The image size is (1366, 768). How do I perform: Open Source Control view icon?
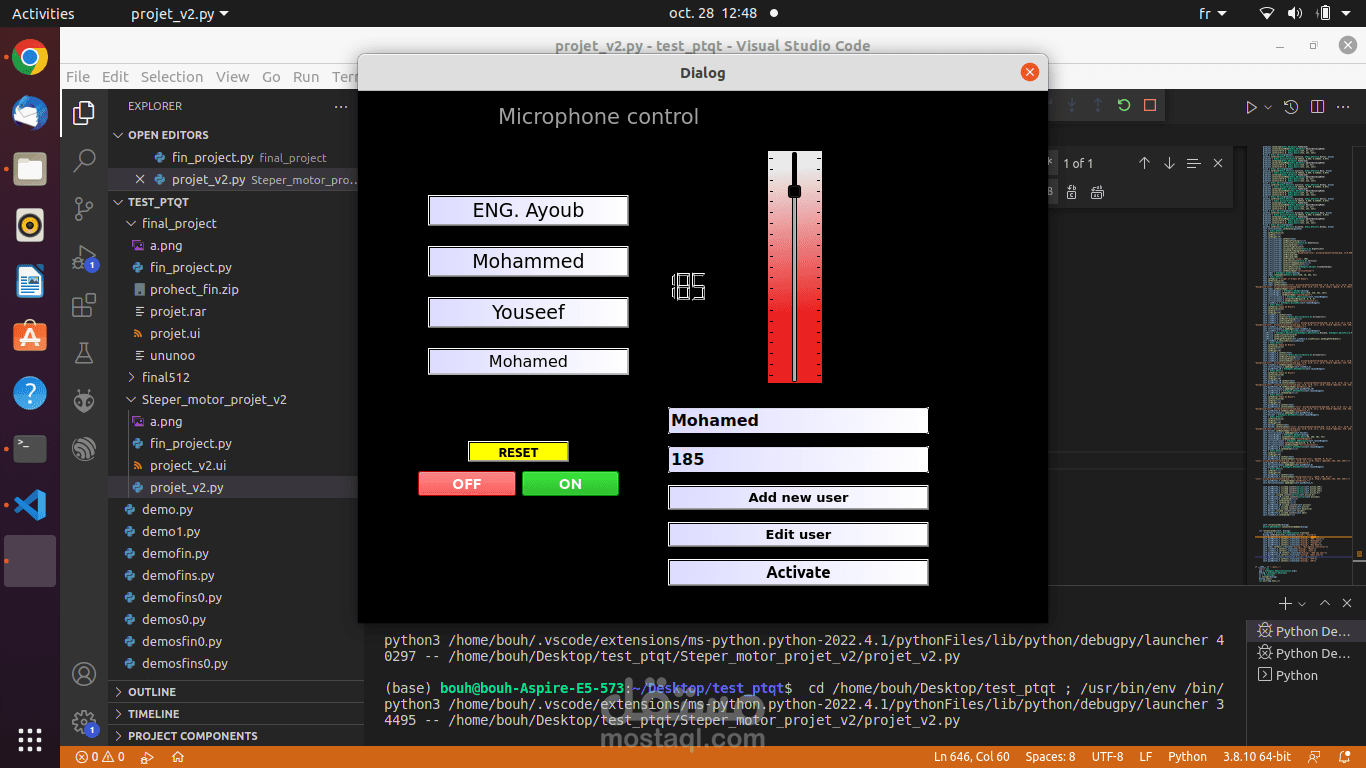[x=84, y=208]
